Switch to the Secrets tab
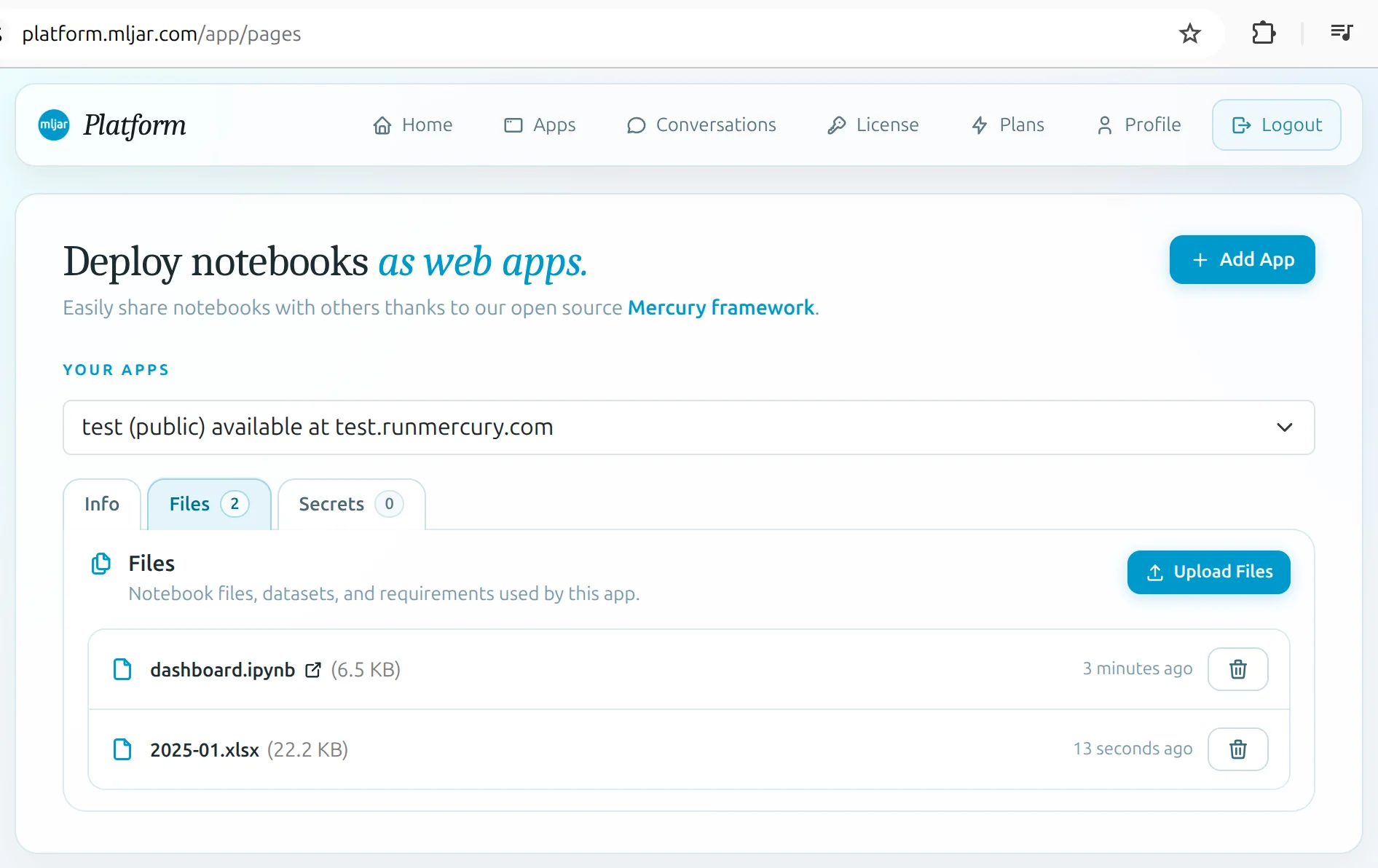 click(x=351, y=504)
